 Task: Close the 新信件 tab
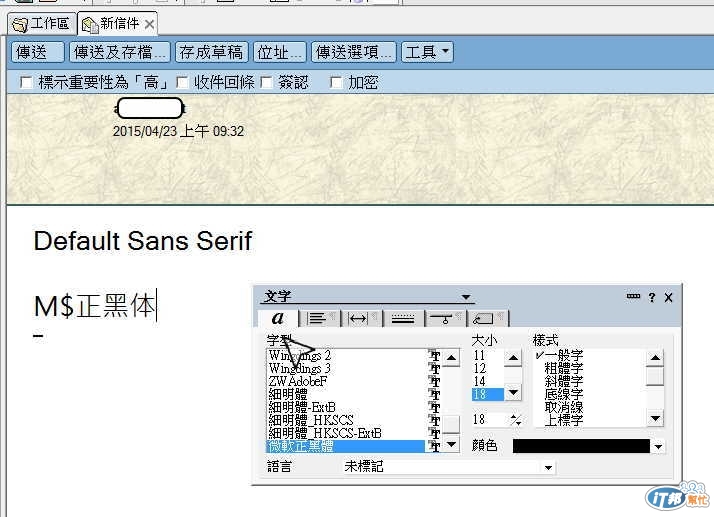(149, 24)
